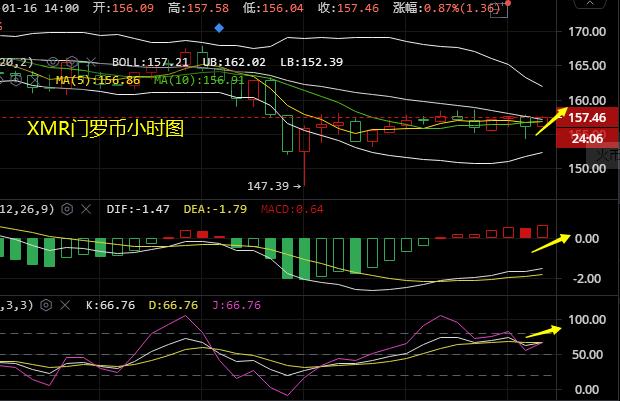Click the J:66.76 value
This screenshot has width=620, height=401.
coord(236,305)
